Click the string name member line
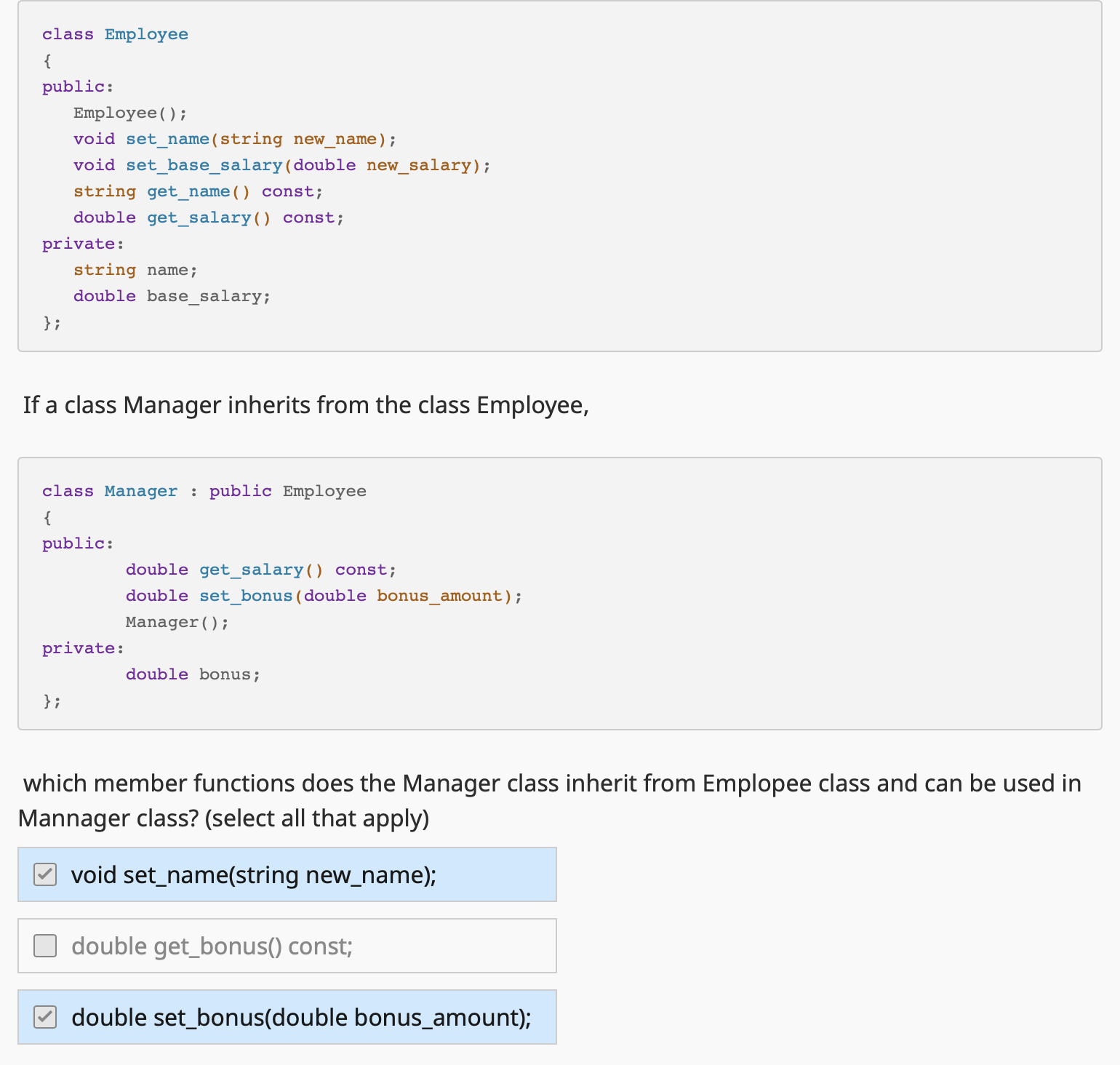 (x=135, y=269)
